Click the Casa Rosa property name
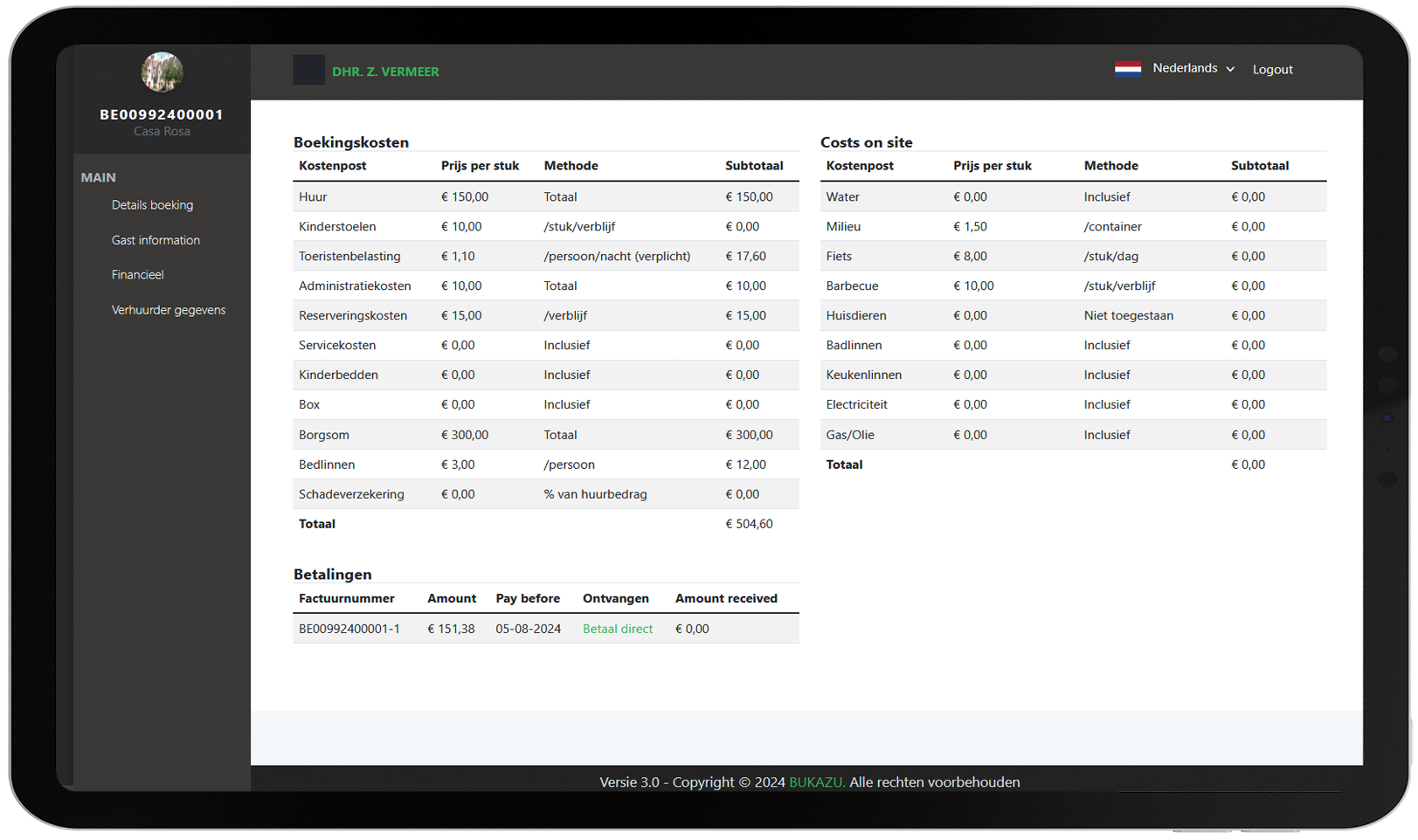1418x840 pixels. 162,132
